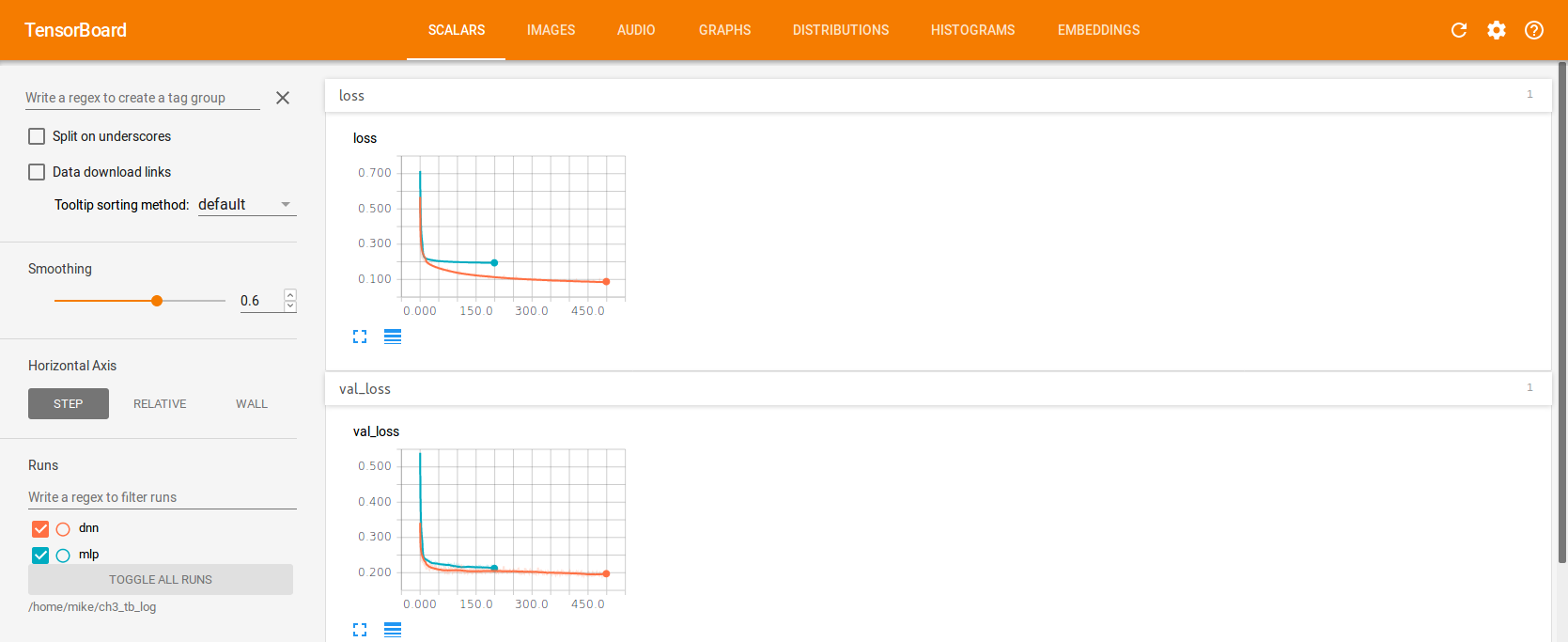The width and height of the screenshot is (1568, 642).
Task: Expand the loss chart to full size
Action: point(360,337)
